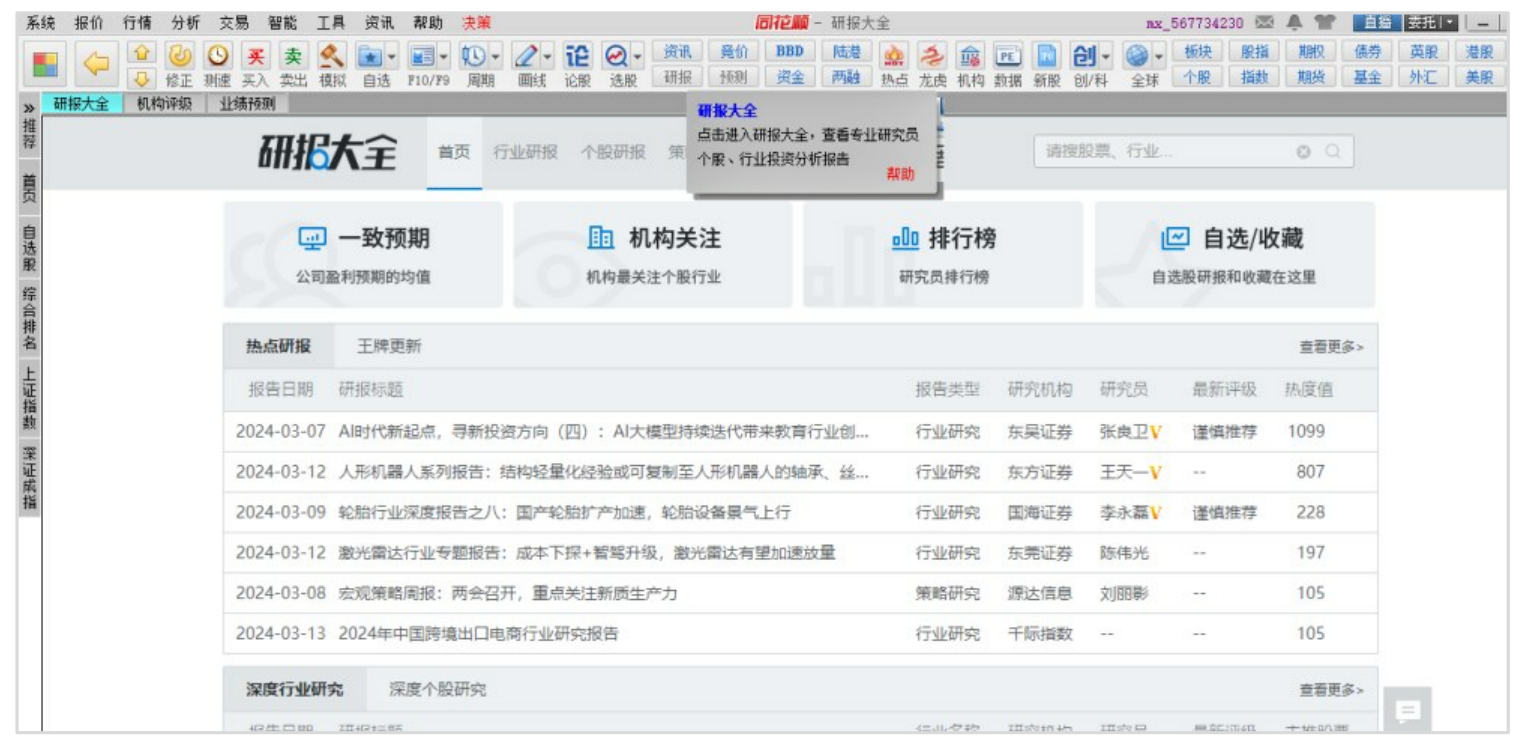Viewport: 1517px width, 749px height.
Task: Open the 交易 menu
Action: 234,22
